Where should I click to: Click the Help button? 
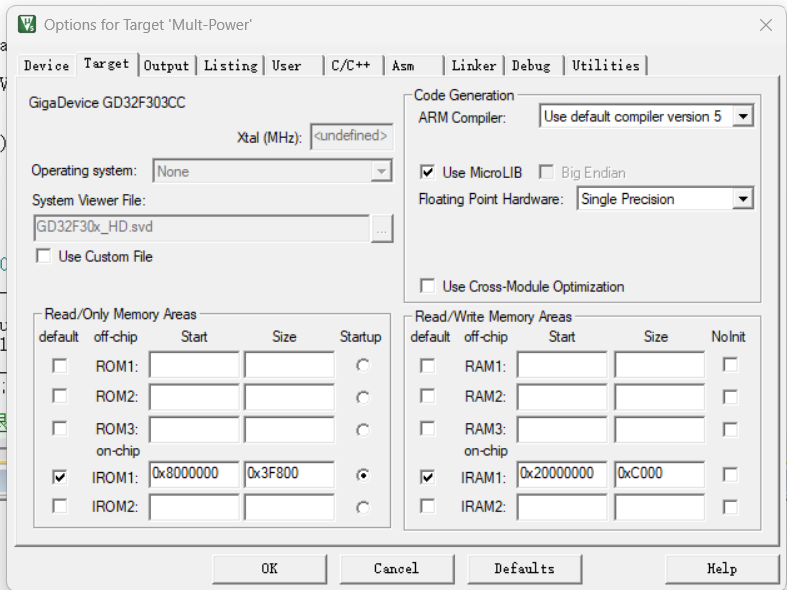(722, 569)
